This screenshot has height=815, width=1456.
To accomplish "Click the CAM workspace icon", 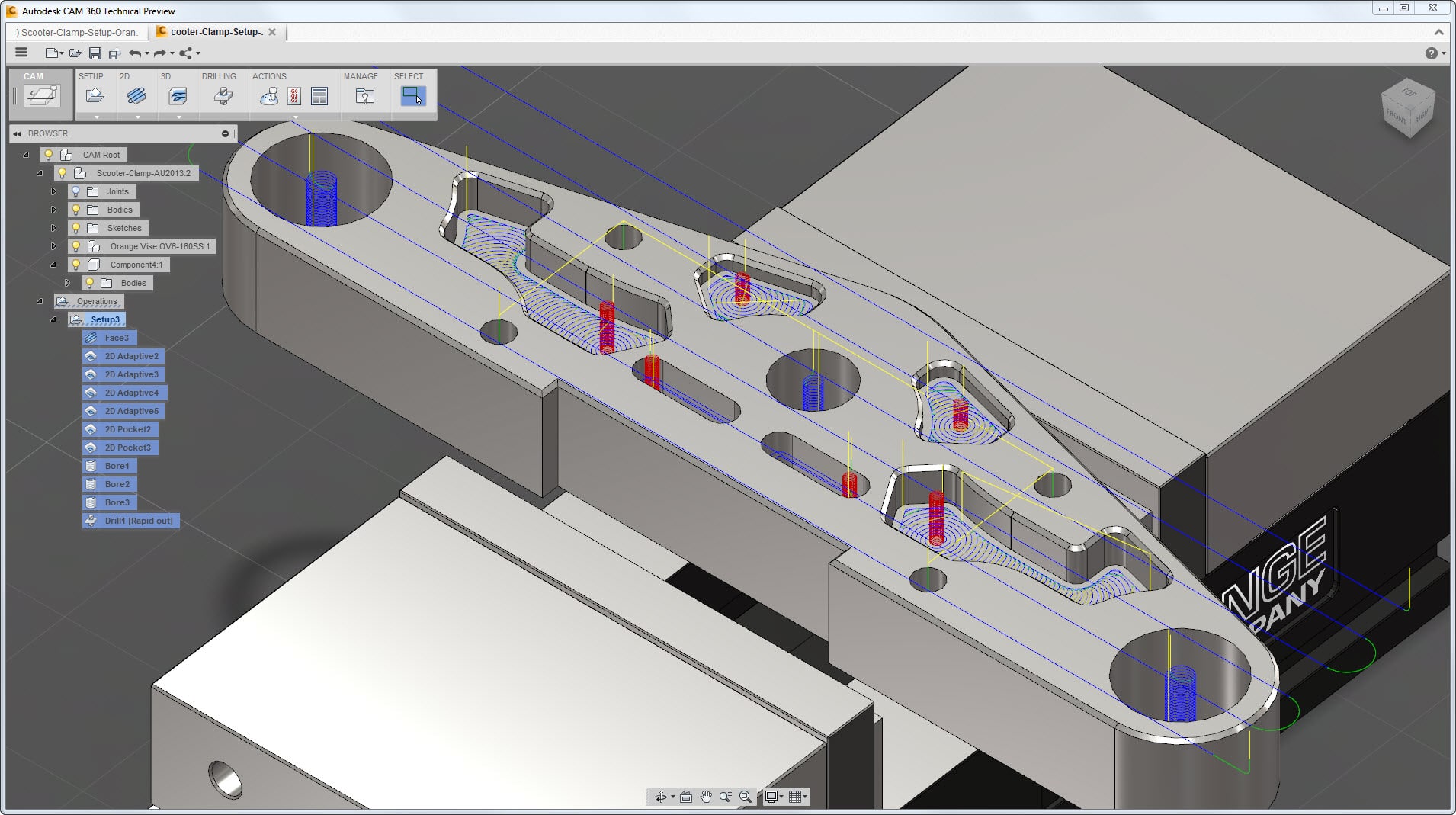I will (42, 95).
